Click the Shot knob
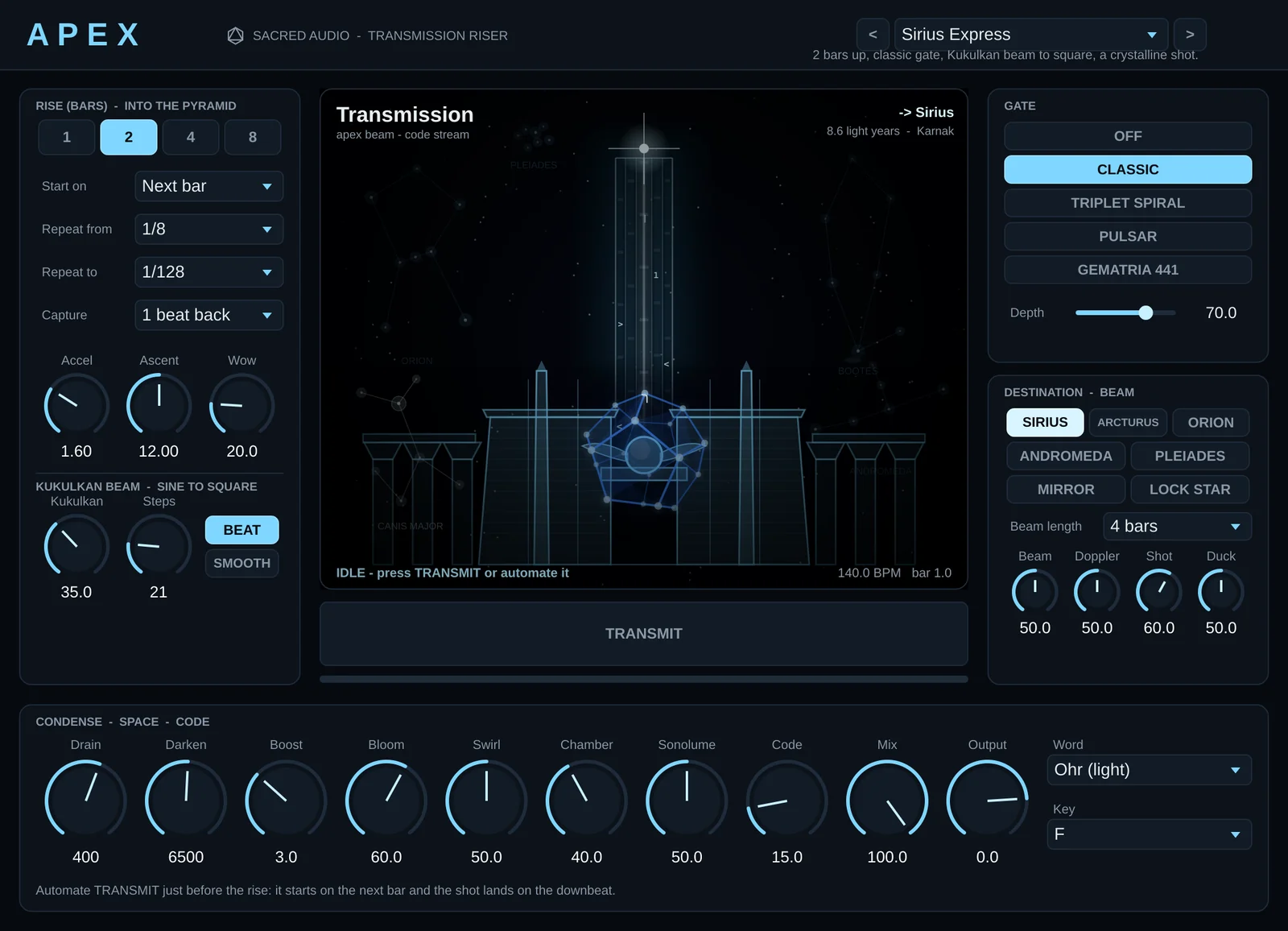The image size is (1288, 931). tap(1159, 592)
